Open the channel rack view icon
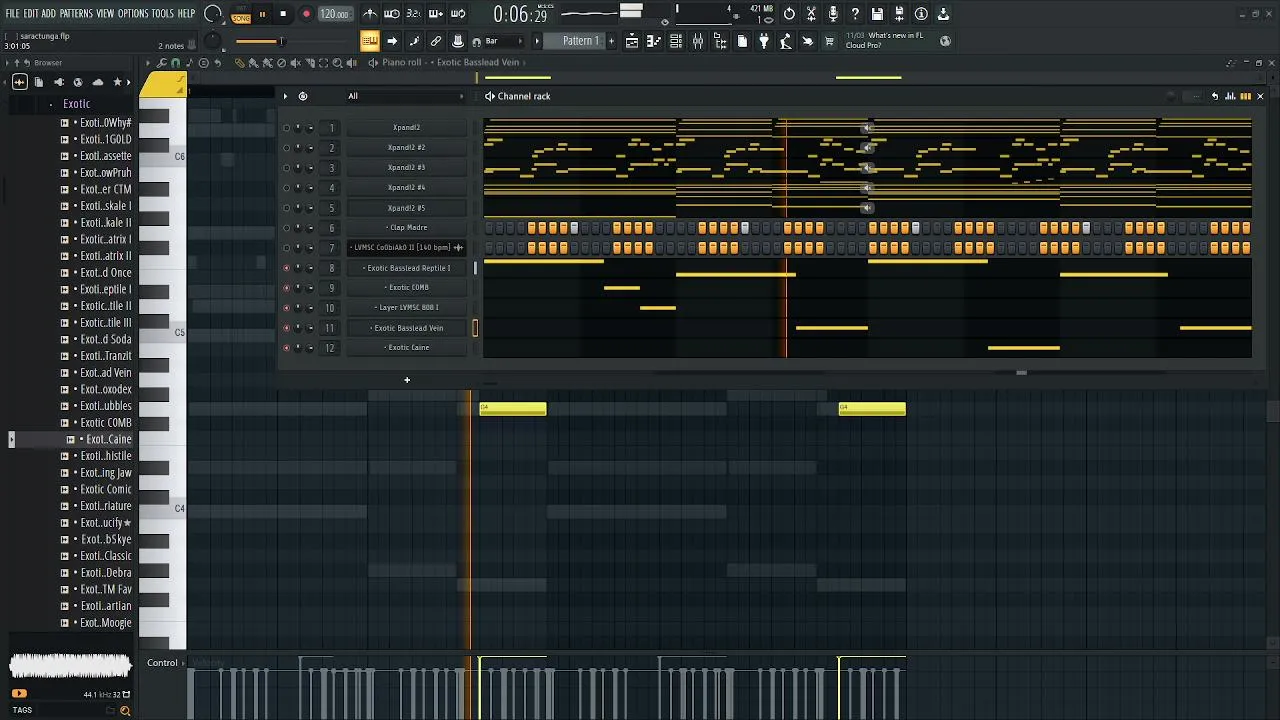The width and height of the screenshot is (1280, 720). (x=676, y=41)
